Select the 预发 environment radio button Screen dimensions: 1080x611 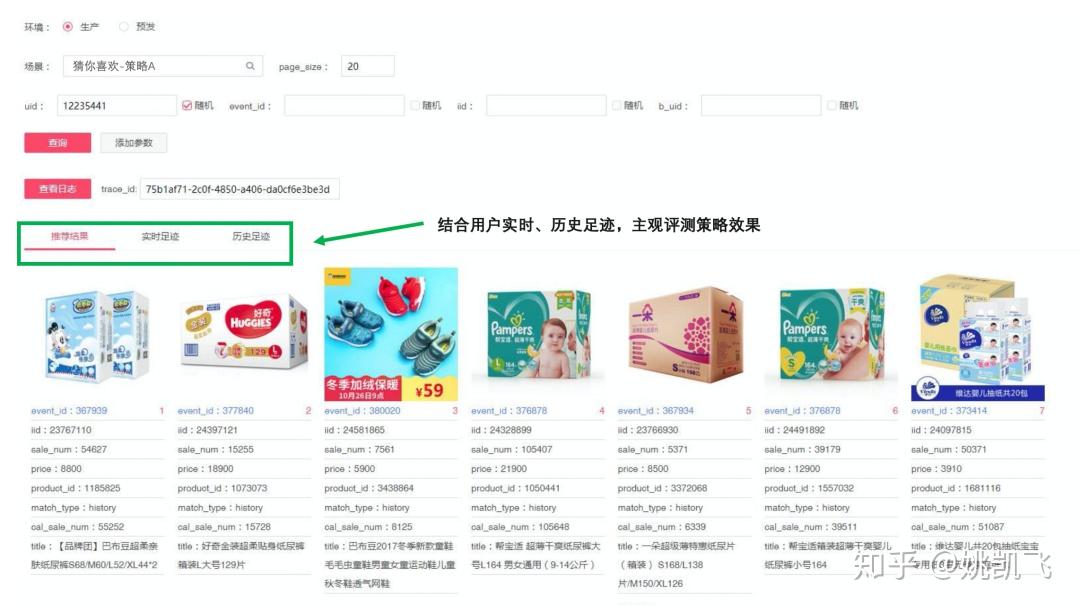(x=123, y=27)
